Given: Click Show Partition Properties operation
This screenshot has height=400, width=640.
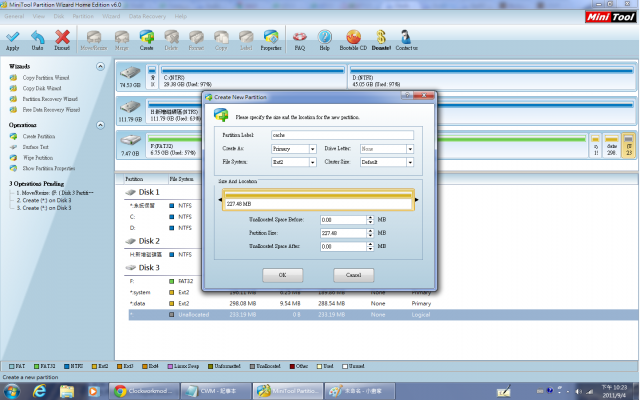Looking at the screenshot, I should (49, 168).
